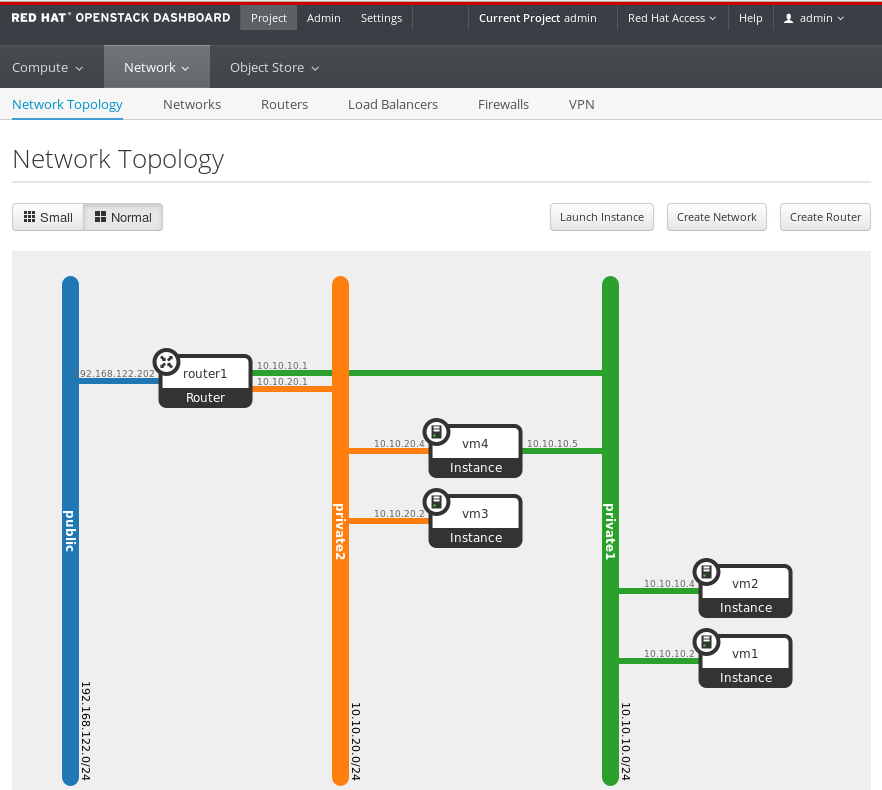Click the 10.10.20.2 IP label on vm3
Screen dimensions: 882x790
pyautogui.click(x=399, y=513)
